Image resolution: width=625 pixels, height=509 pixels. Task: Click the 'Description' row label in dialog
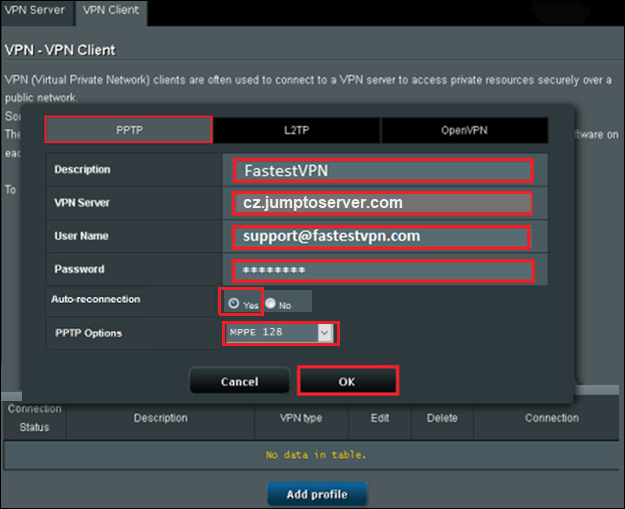(82, 169)
